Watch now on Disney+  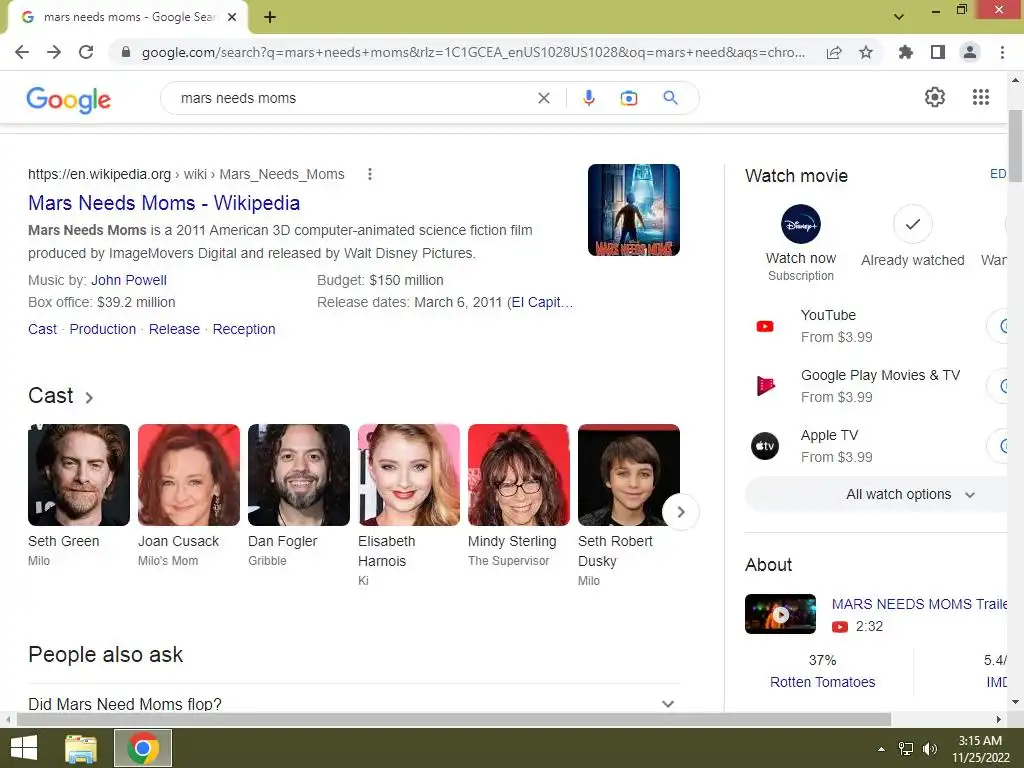click(801, 243)
